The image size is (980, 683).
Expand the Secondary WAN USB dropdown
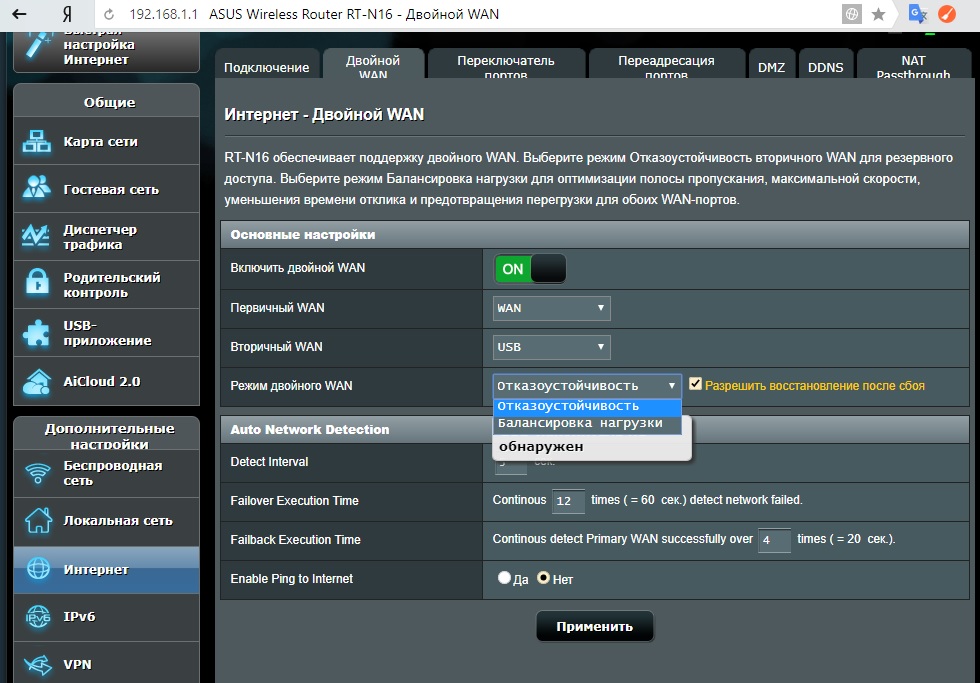point(552,347)
